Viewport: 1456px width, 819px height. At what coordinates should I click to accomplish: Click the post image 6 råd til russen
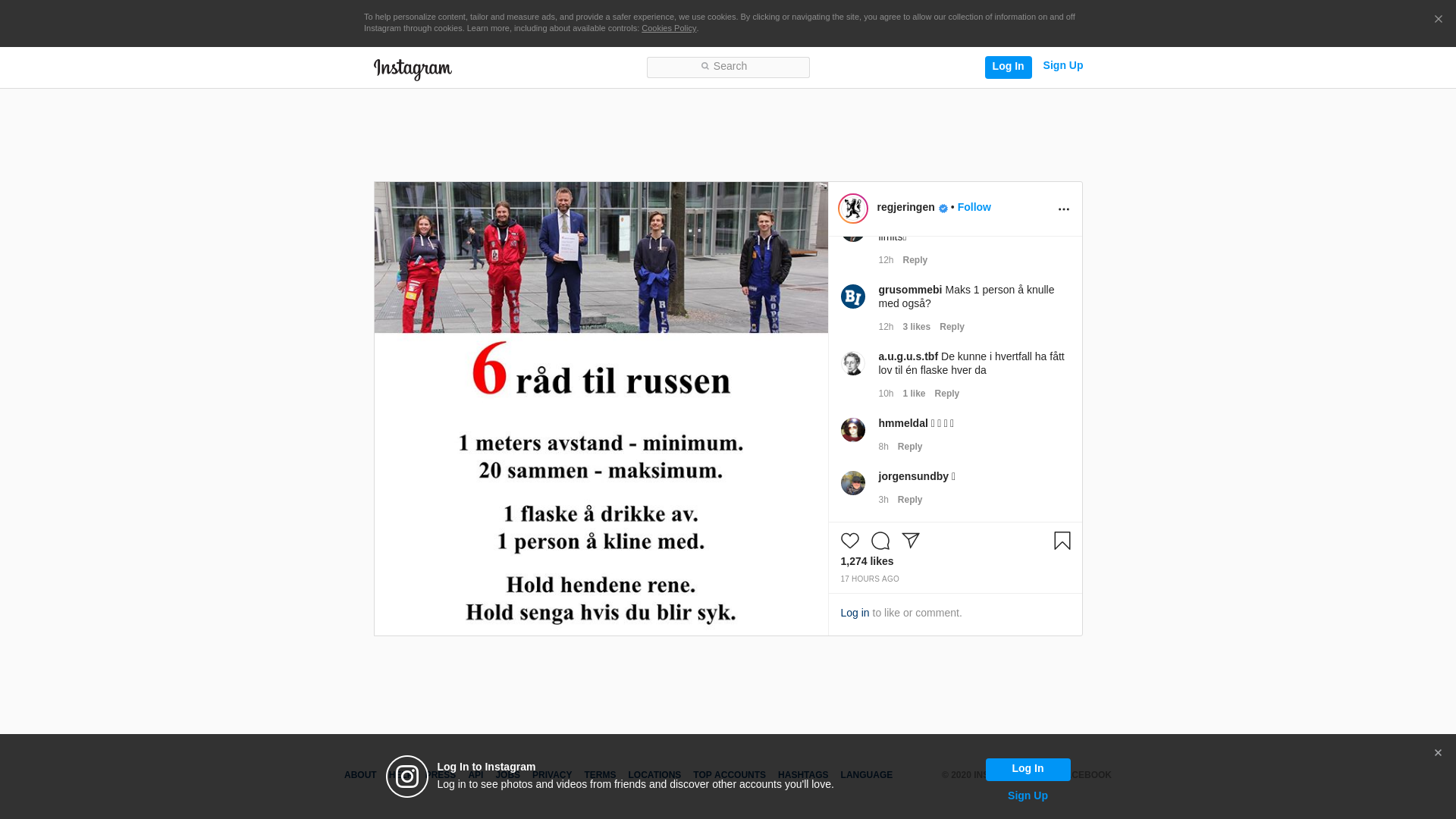(601, 409)
